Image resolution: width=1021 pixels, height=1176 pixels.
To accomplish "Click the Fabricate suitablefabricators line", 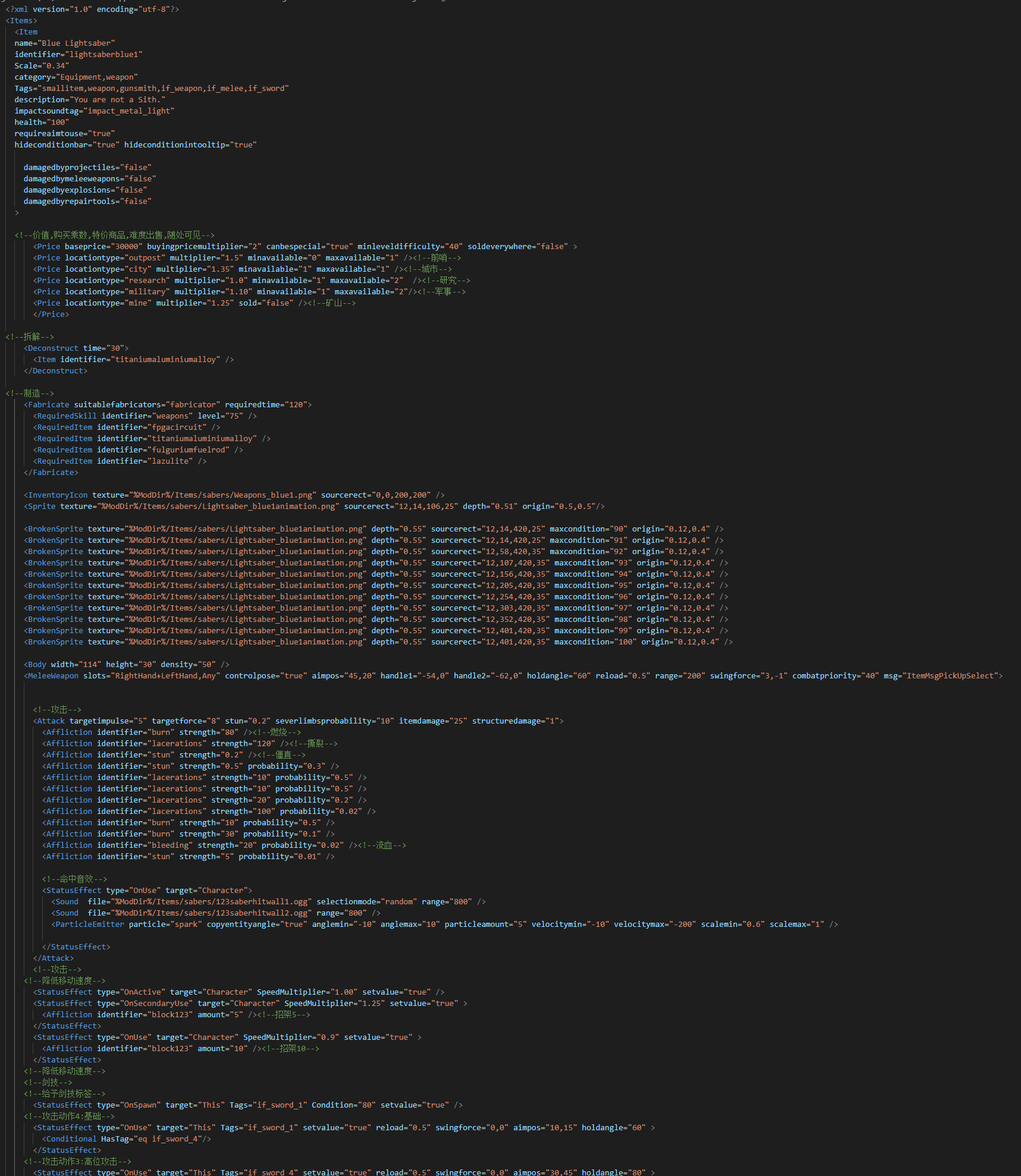I will [x=168, y=405].
